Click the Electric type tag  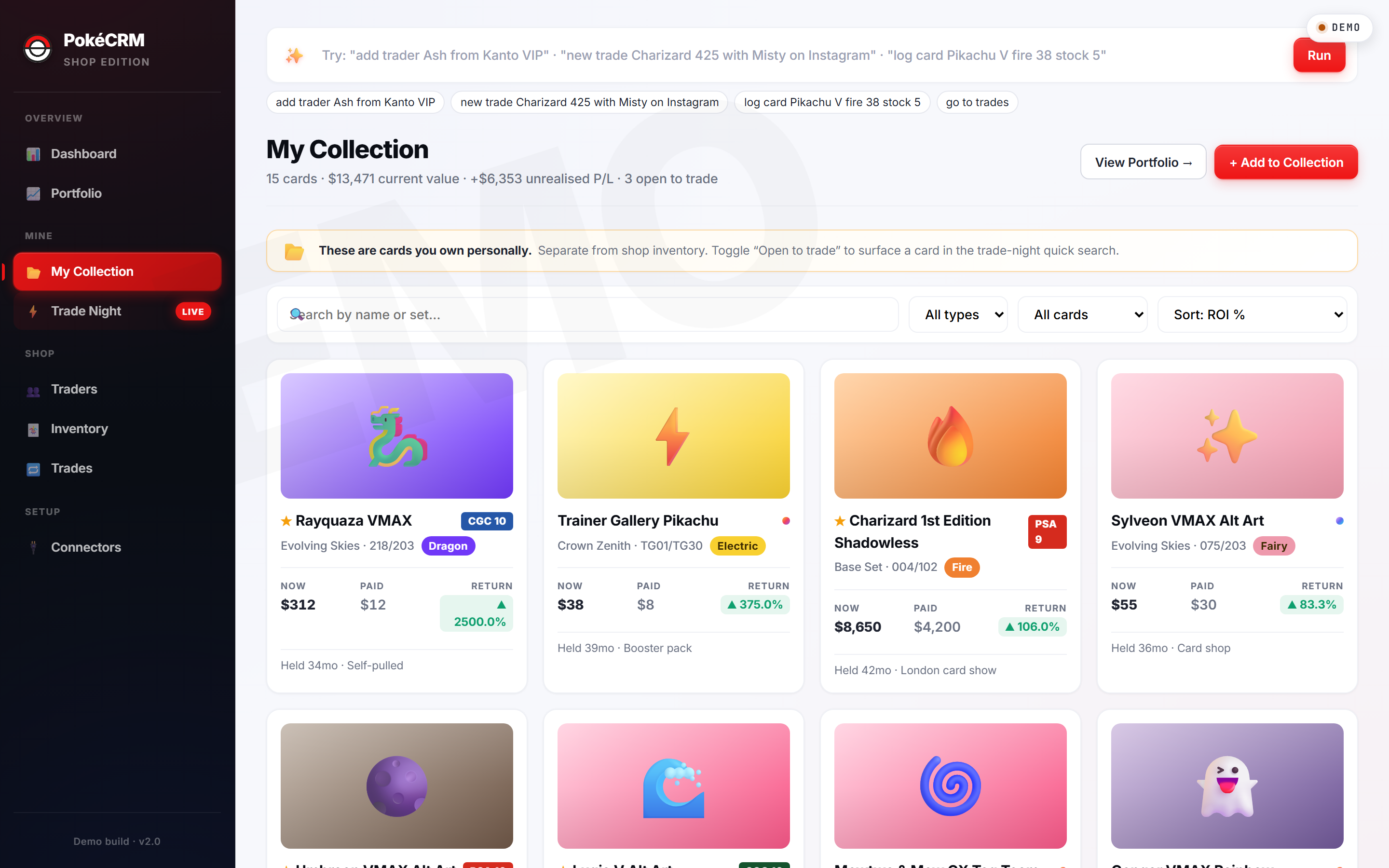tap(737, 546)
